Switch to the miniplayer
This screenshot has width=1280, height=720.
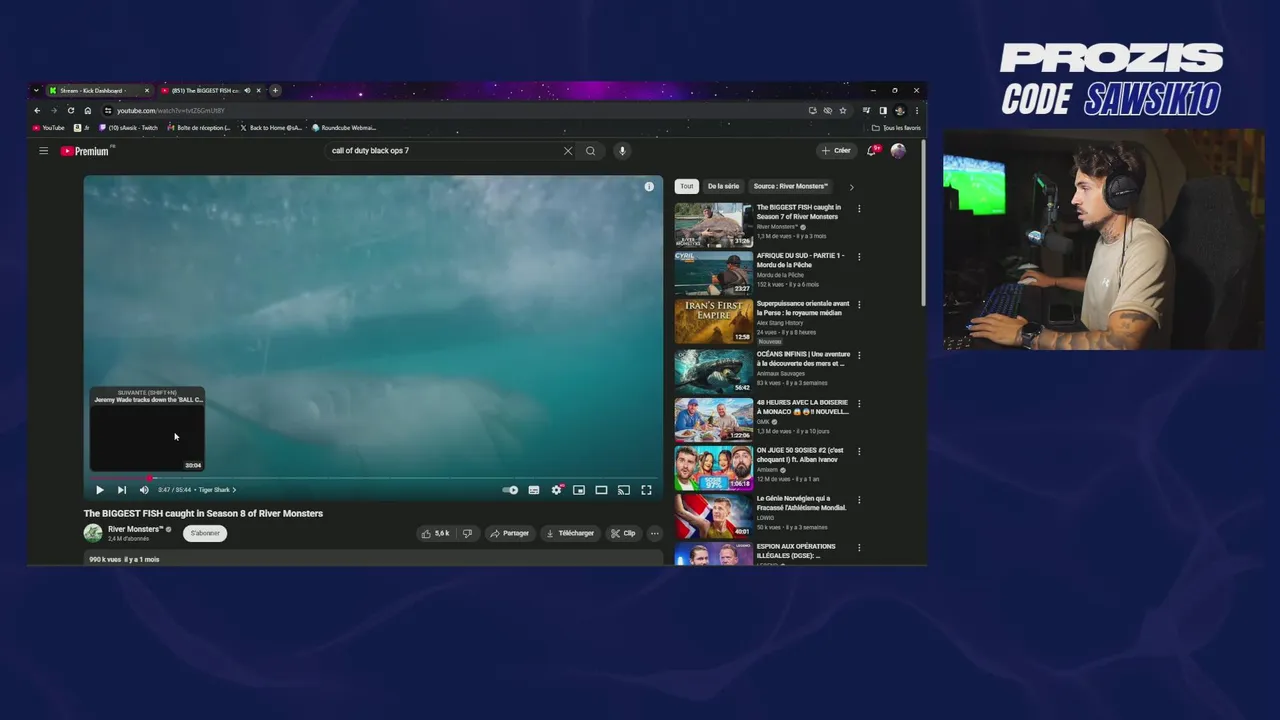579,490
